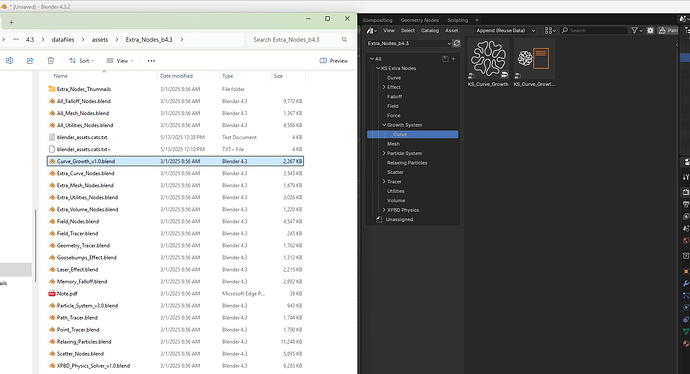Go to the assets folder in breadcrumb
The height and width of the screenshot is (374, 690).
100,40
